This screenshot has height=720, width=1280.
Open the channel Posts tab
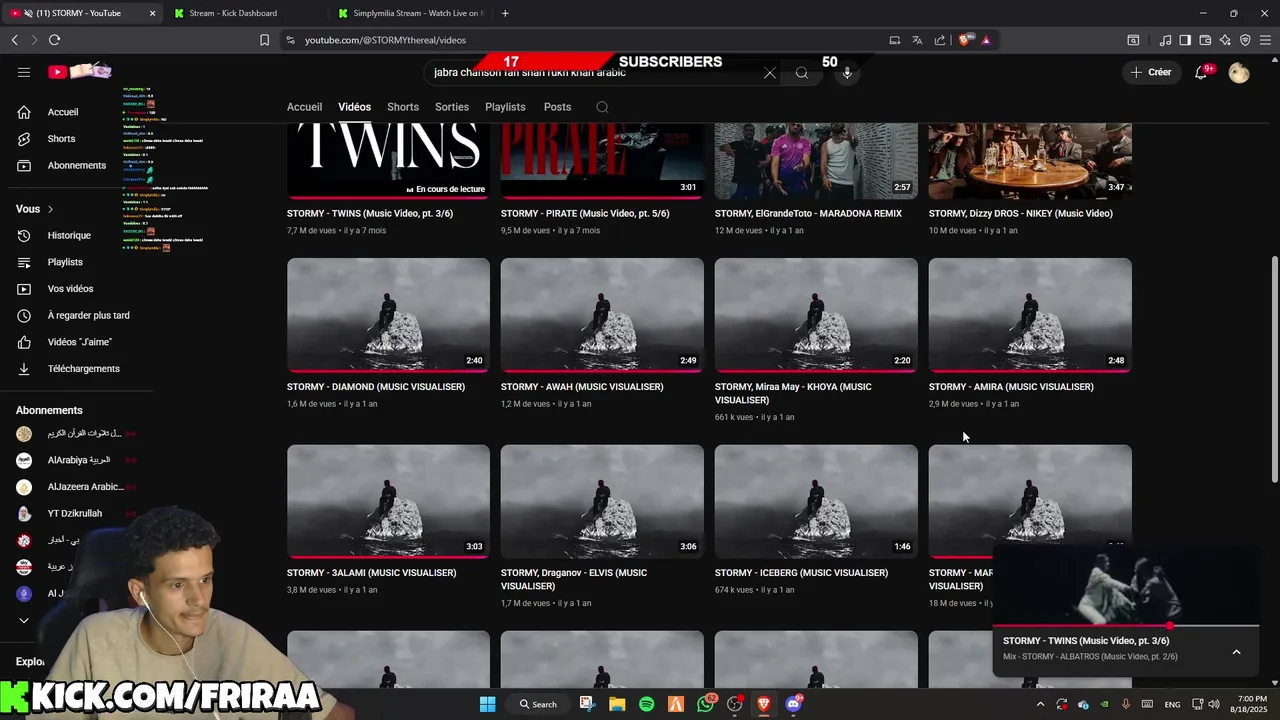pyautogui.click(x=557, y=107)
